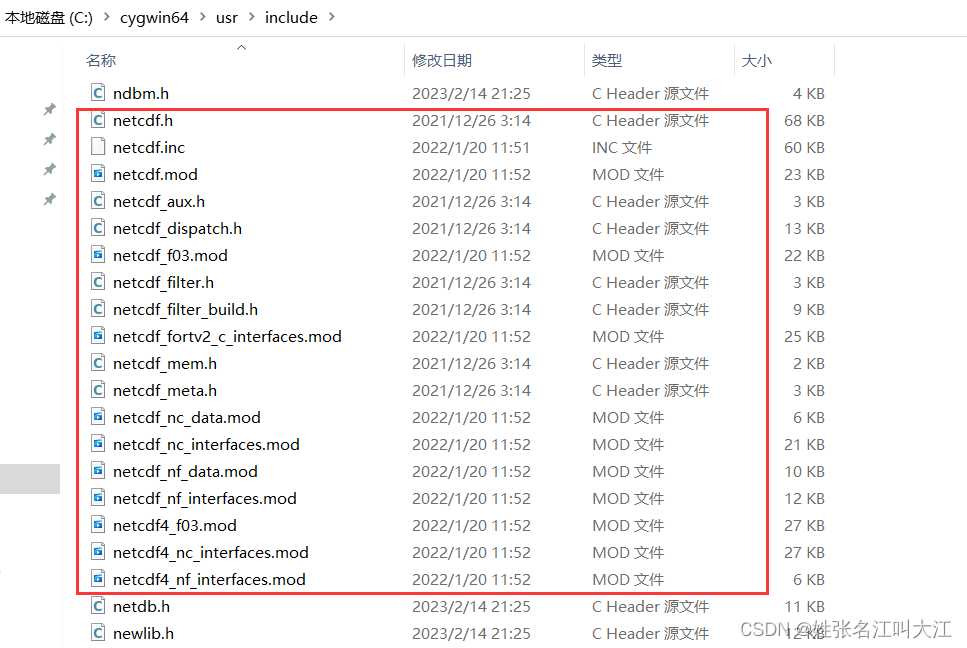Expand the chevron next to usr
This screenshot has height=648, width=967.
(x=251, y=17)
